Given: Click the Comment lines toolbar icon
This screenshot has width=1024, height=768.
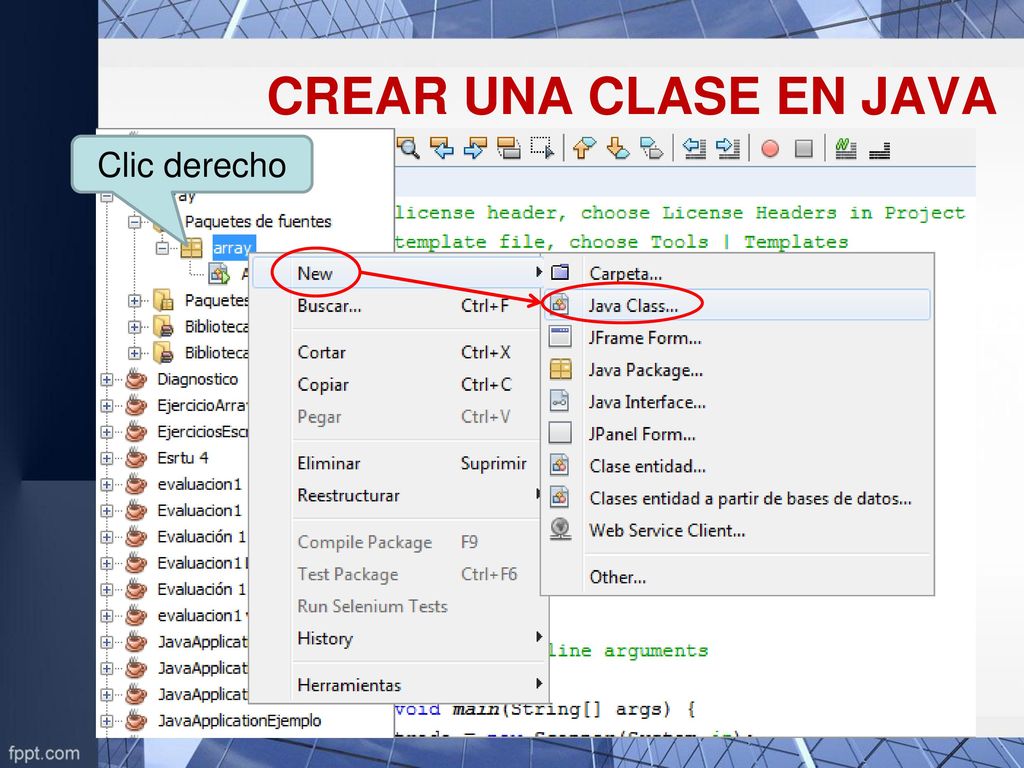Looking at the screenshot, I should tap(846, 148).
